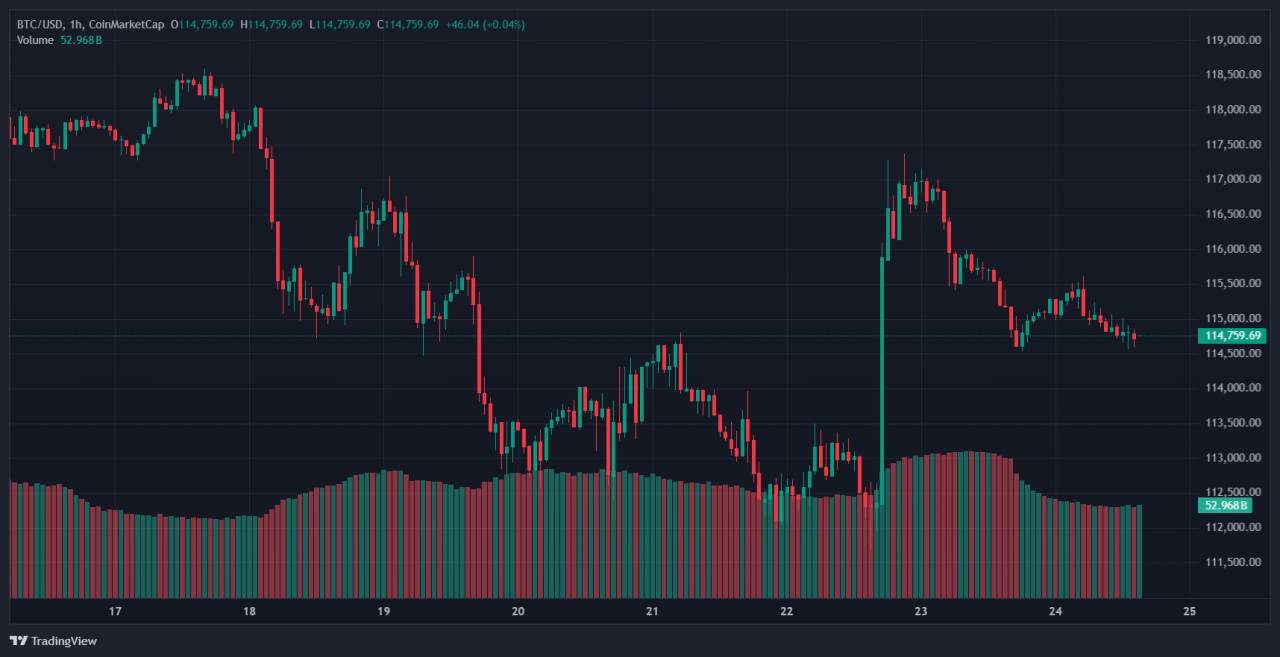Click the 116,000.00 price axis label

(1230, 249)
